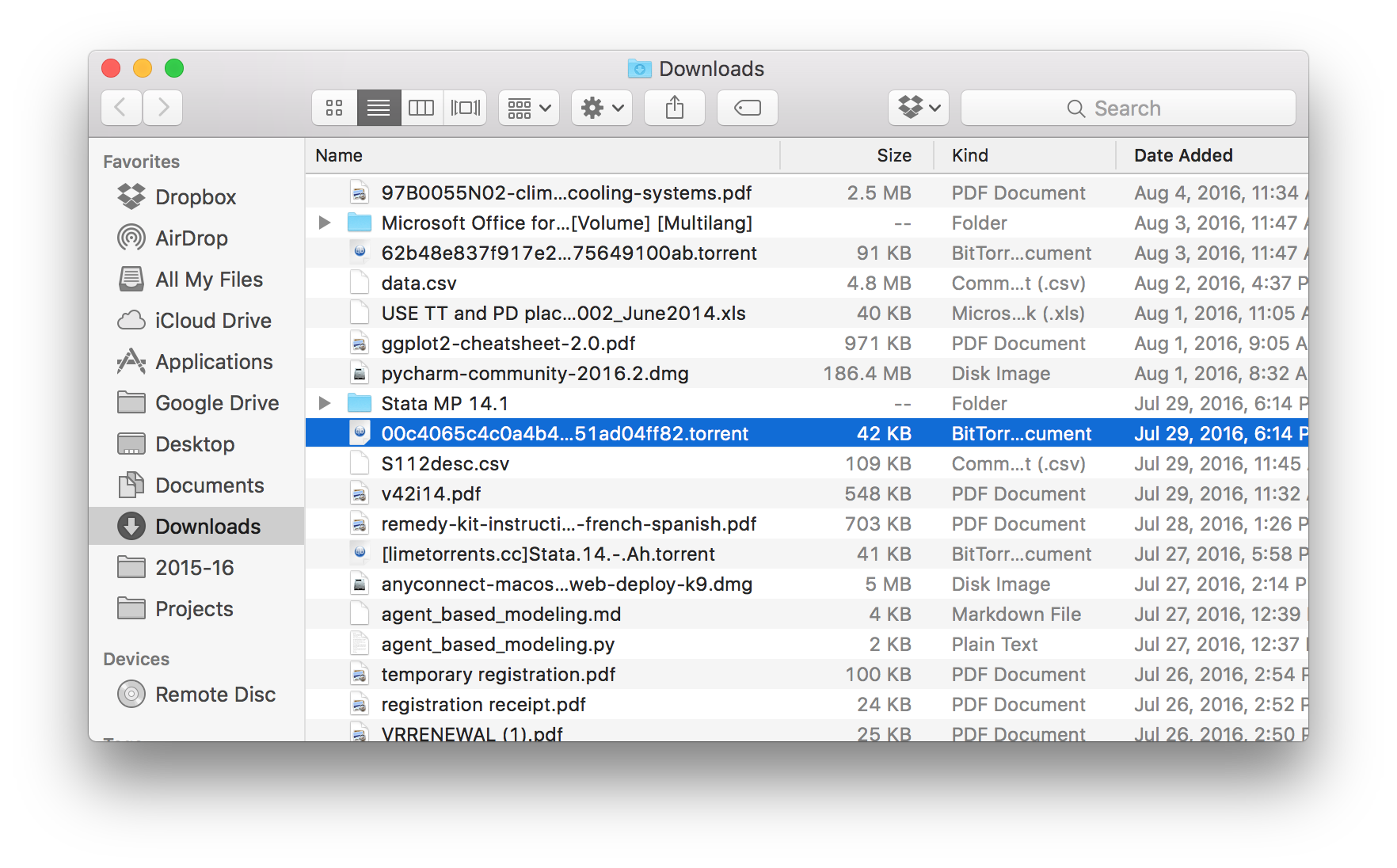Select remedy-kit-instructi french-spanish PDF
This screenshot has height=868, width=1397.
click(x=807, y=524)
